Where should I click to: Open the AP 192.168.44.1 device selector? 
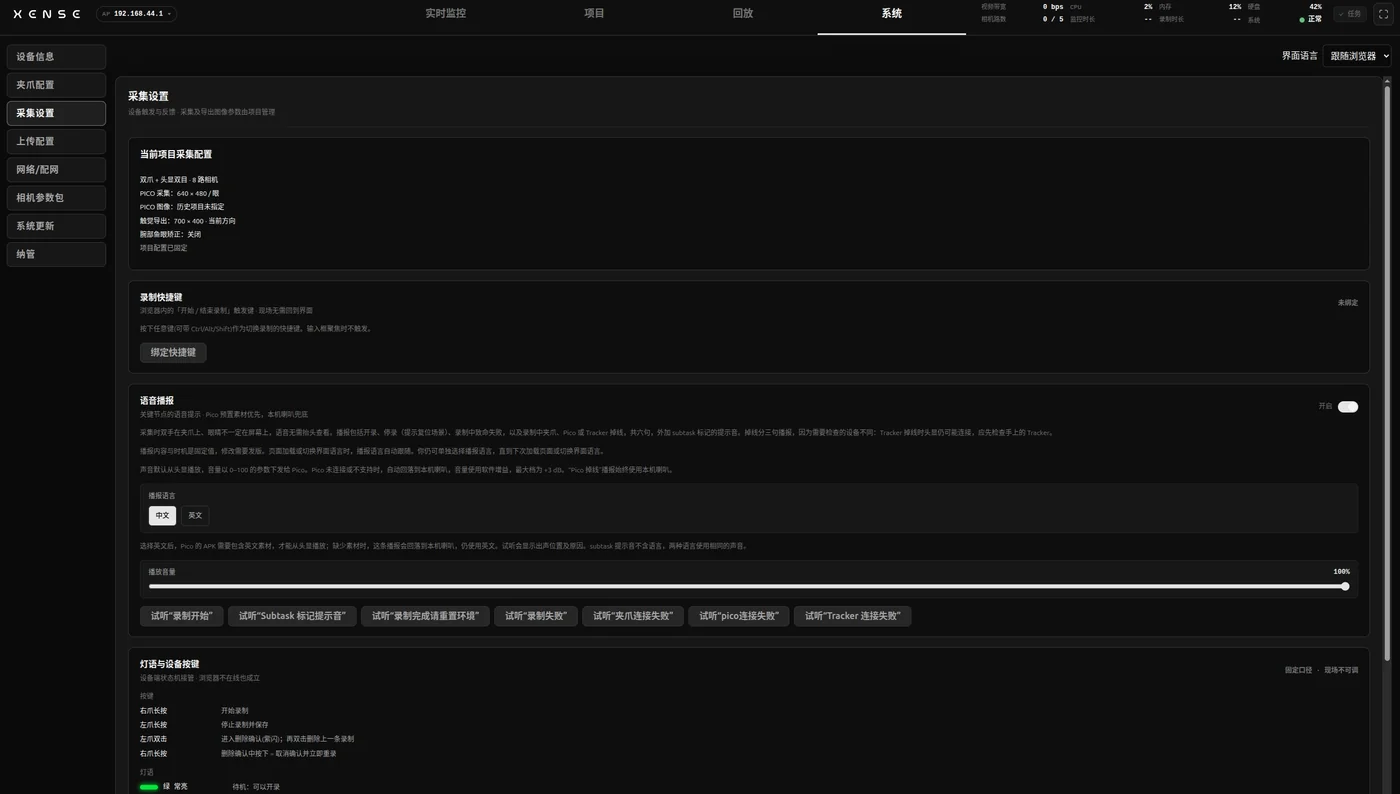[x=137, y=14]
